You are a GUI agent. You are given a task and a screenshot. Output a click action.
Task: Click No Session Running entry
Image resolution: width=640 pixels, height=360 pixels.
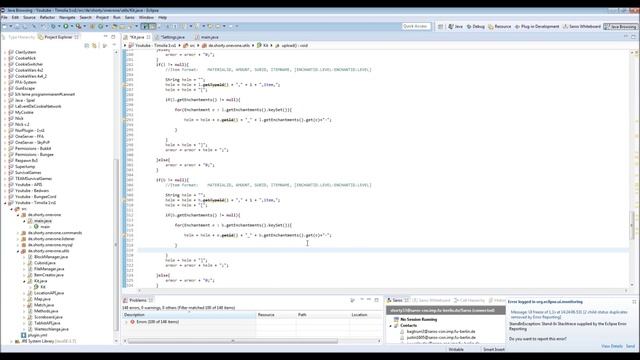pyautogui.click(x=418, y=320)
